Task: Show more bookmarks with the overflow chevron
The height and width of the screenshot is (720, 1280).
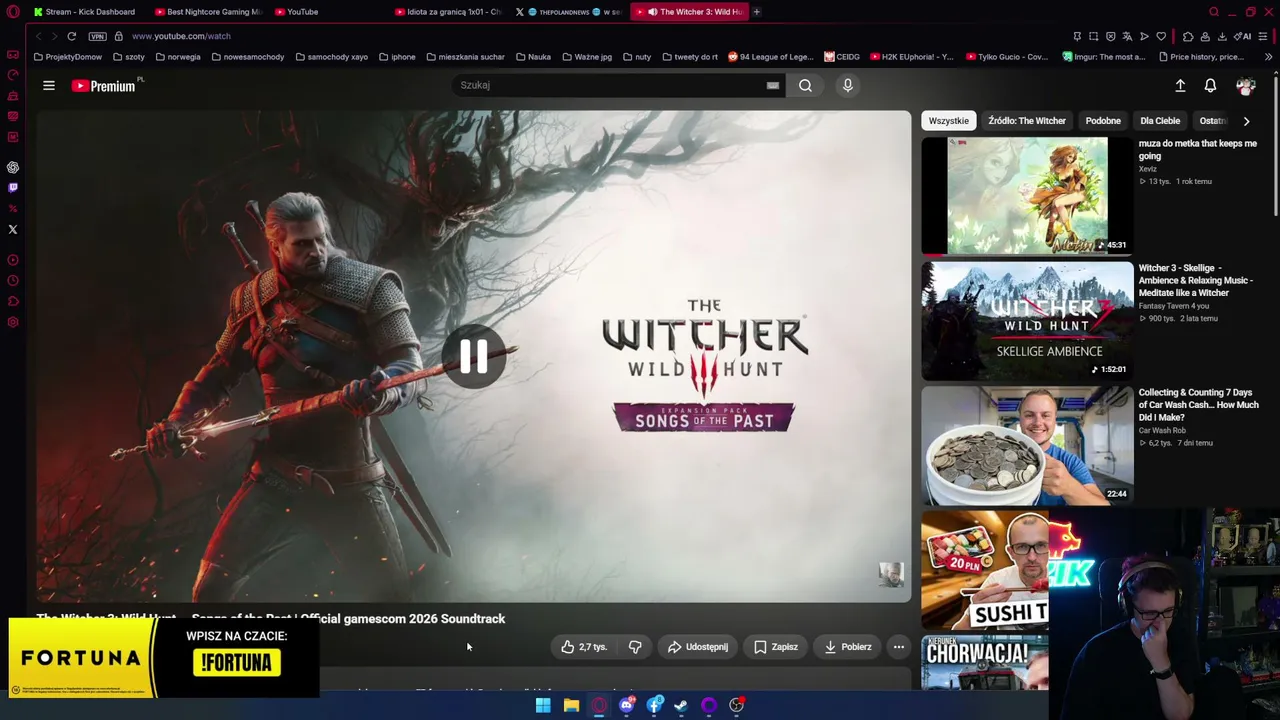Action: click(1268, 57)
